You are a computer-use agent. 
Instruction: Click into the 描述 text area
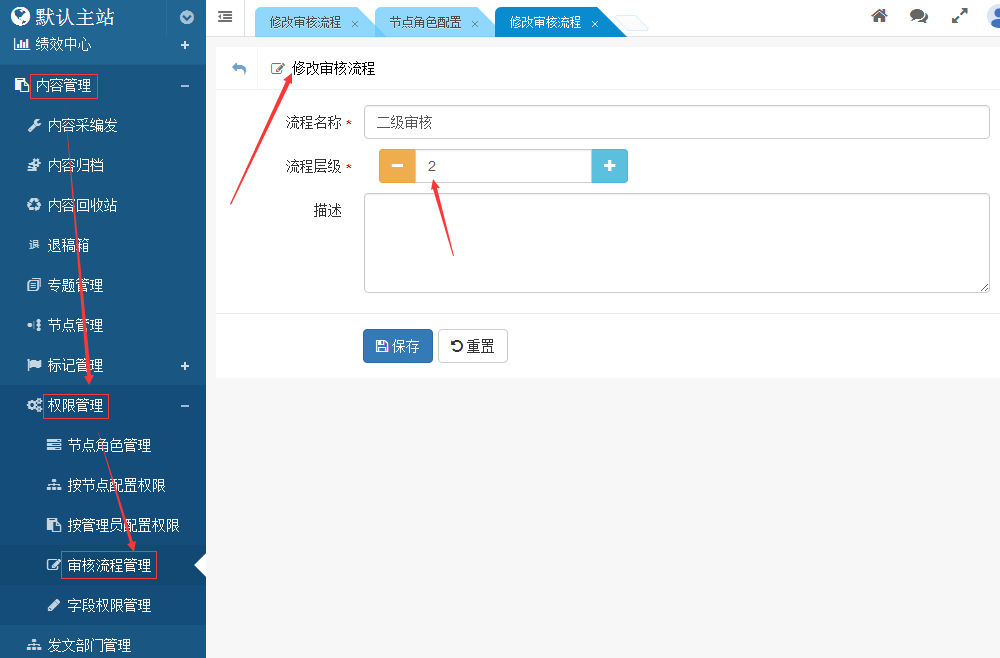[676, 243]
